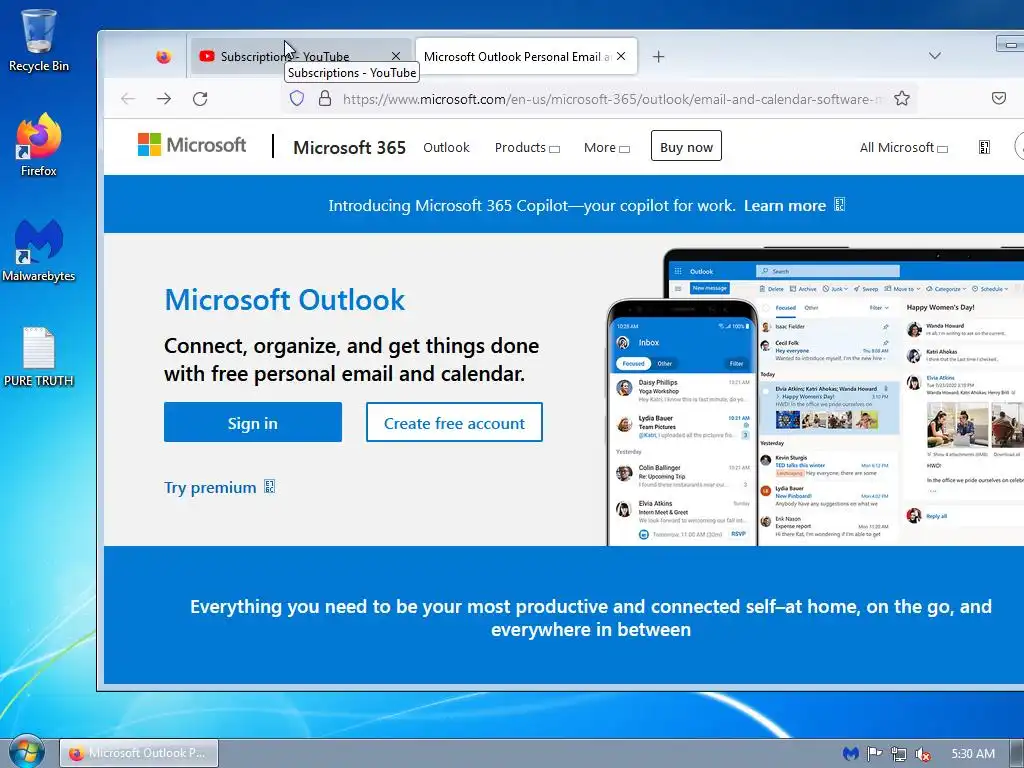1024x768 pixels.
Task: Follow the Copilot Learn more link
Action: pyautogui.click(x=794, y=206)
